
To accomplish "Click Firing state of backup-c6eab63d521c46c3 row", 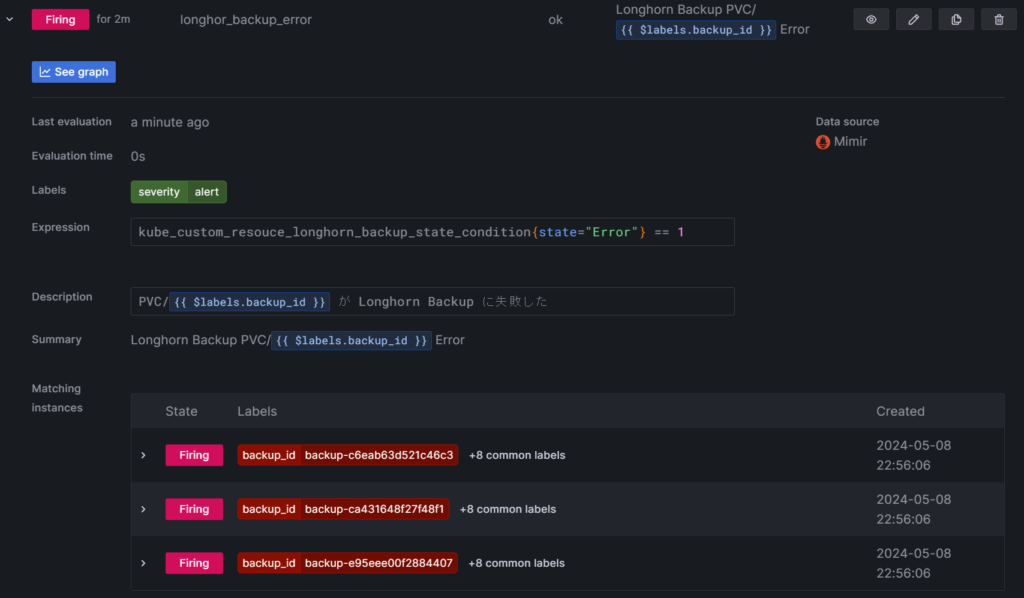I will pos(194,455).
